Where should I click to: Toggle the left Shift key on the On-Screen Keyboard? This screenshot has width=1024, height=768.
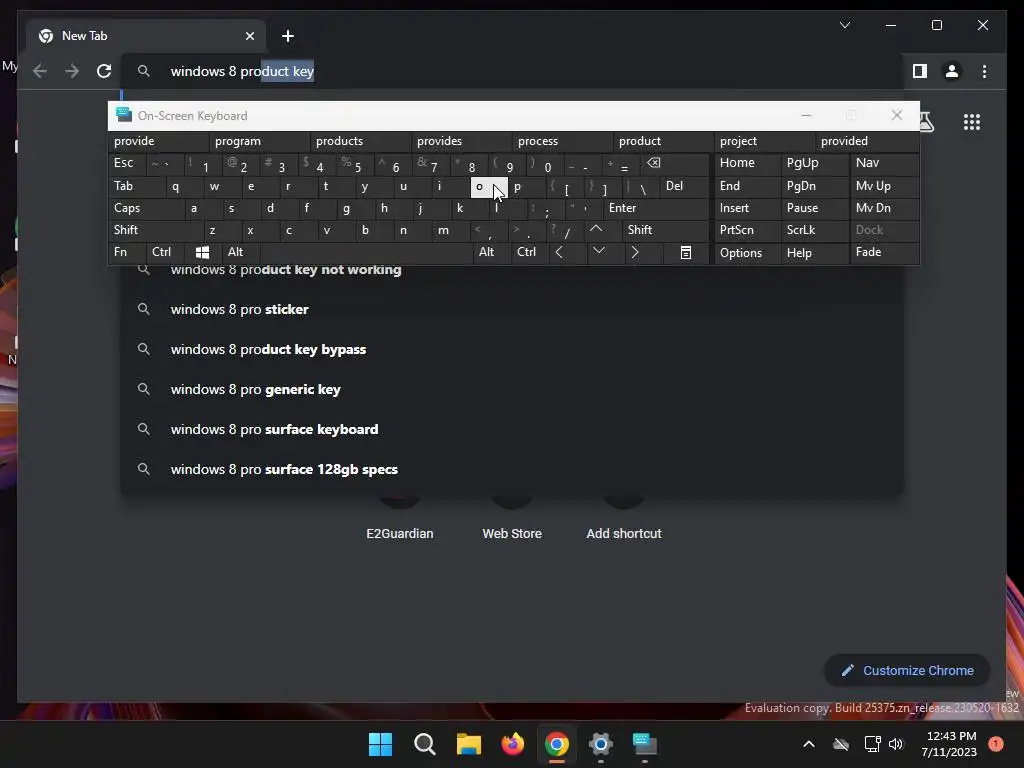155,230
